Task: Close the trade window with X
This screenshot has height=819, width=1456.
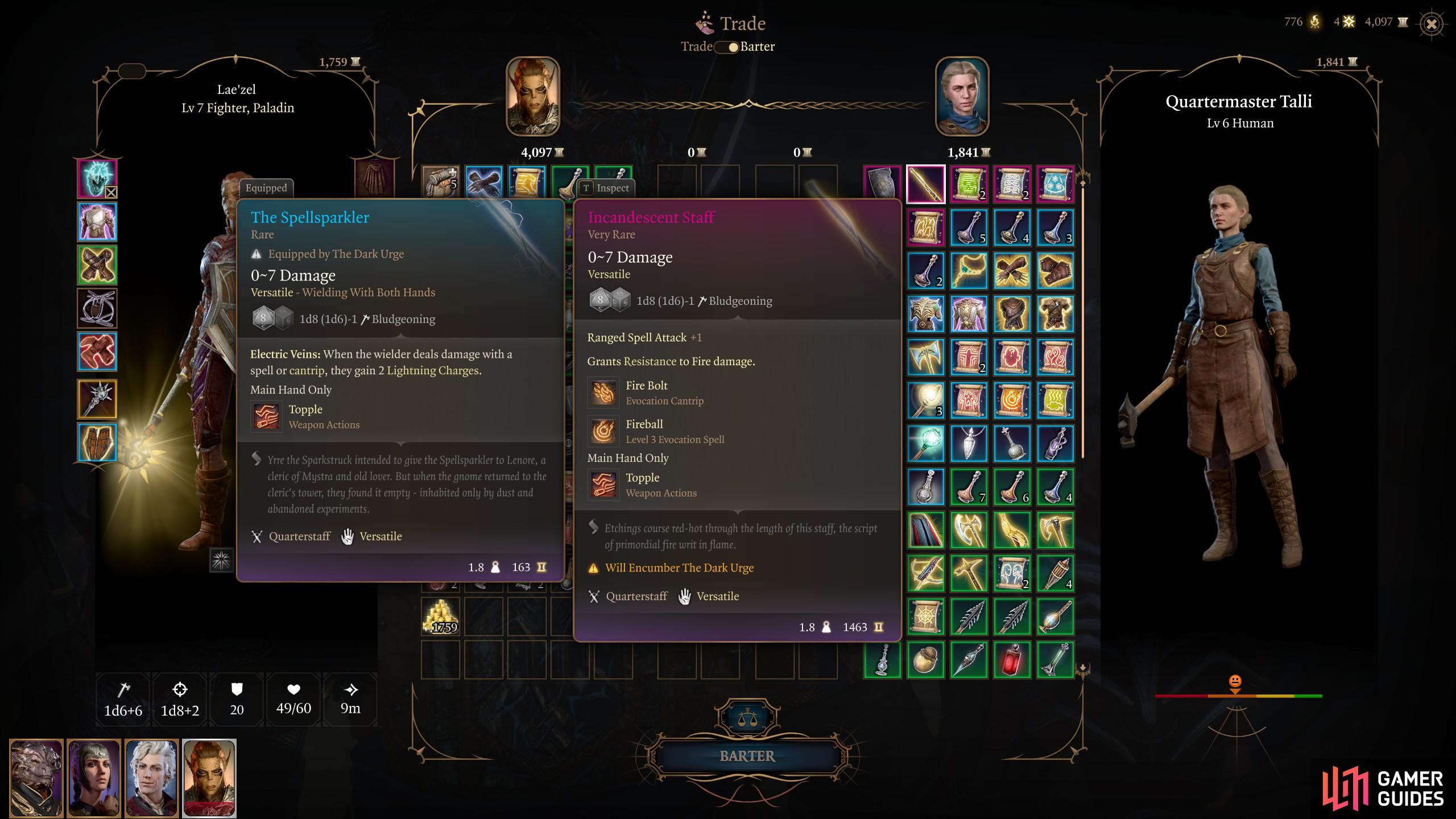Action: pyautogui.click(x=1432, y=24)
